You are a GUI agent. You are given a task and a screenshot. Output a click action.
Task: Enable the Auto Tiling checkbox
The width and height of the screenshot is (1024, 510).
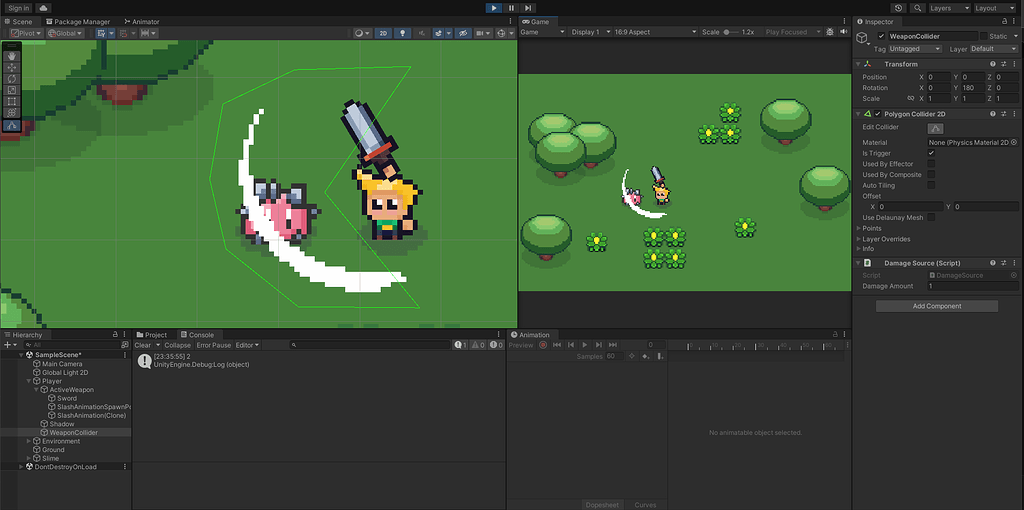[932, 185]
